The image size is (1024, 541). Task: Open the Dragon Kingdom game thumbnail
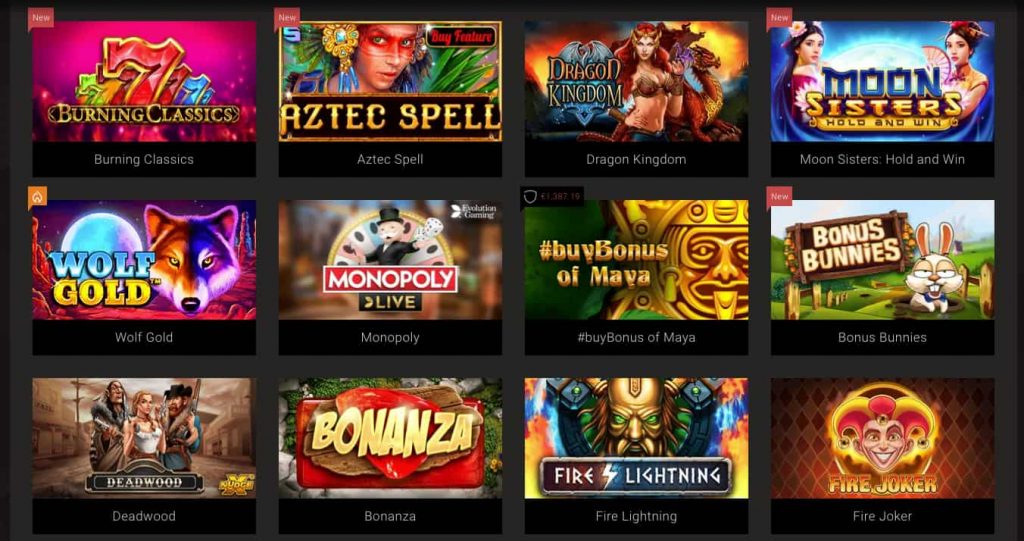636,82
